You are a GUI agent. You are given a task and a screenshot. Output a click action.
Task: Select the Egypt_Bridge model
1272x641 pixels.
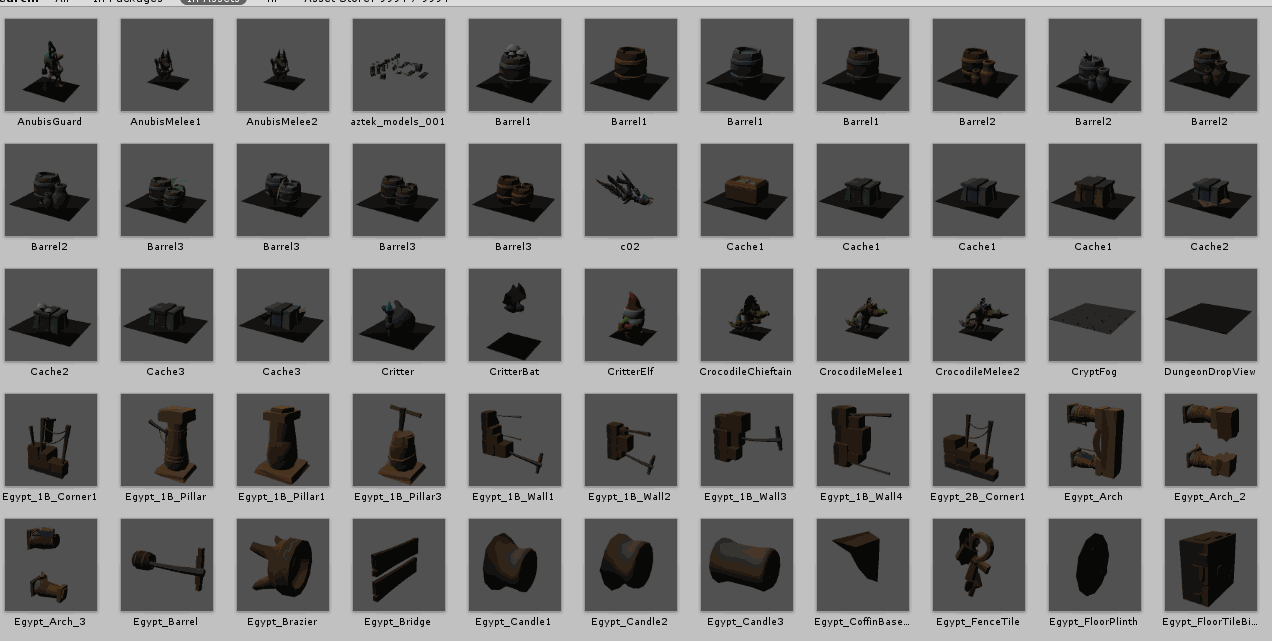point(399,565)
